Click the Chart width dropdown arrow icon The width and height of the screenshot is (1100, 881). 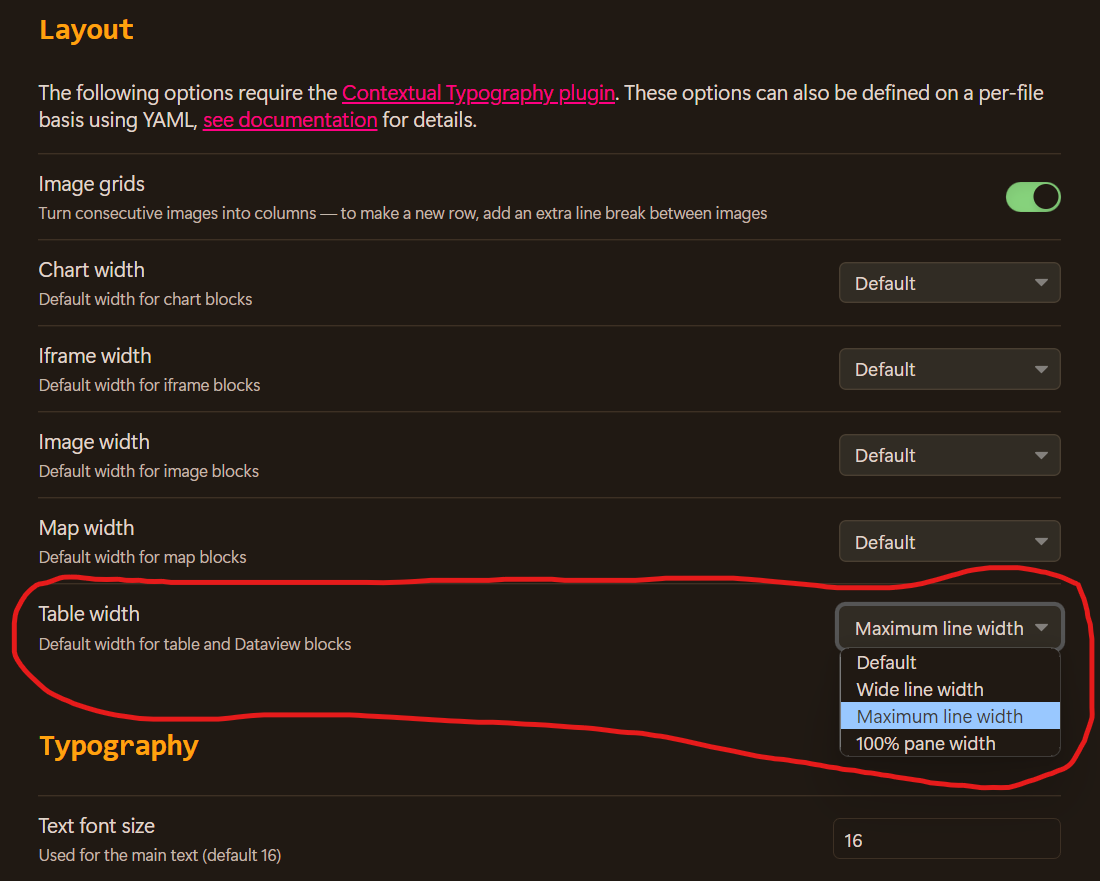click(1040, 282)
